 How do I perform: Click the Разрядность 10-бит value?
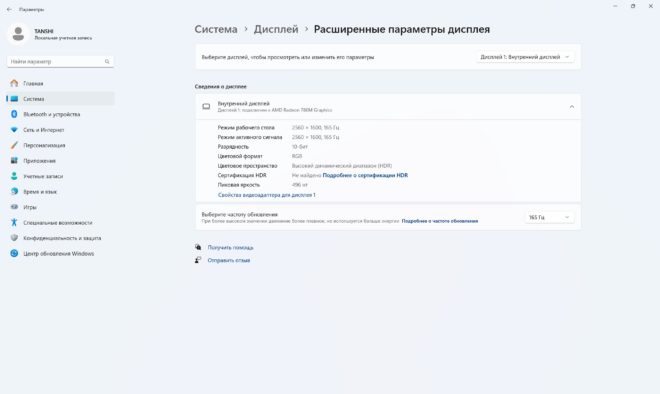(300, 146)
